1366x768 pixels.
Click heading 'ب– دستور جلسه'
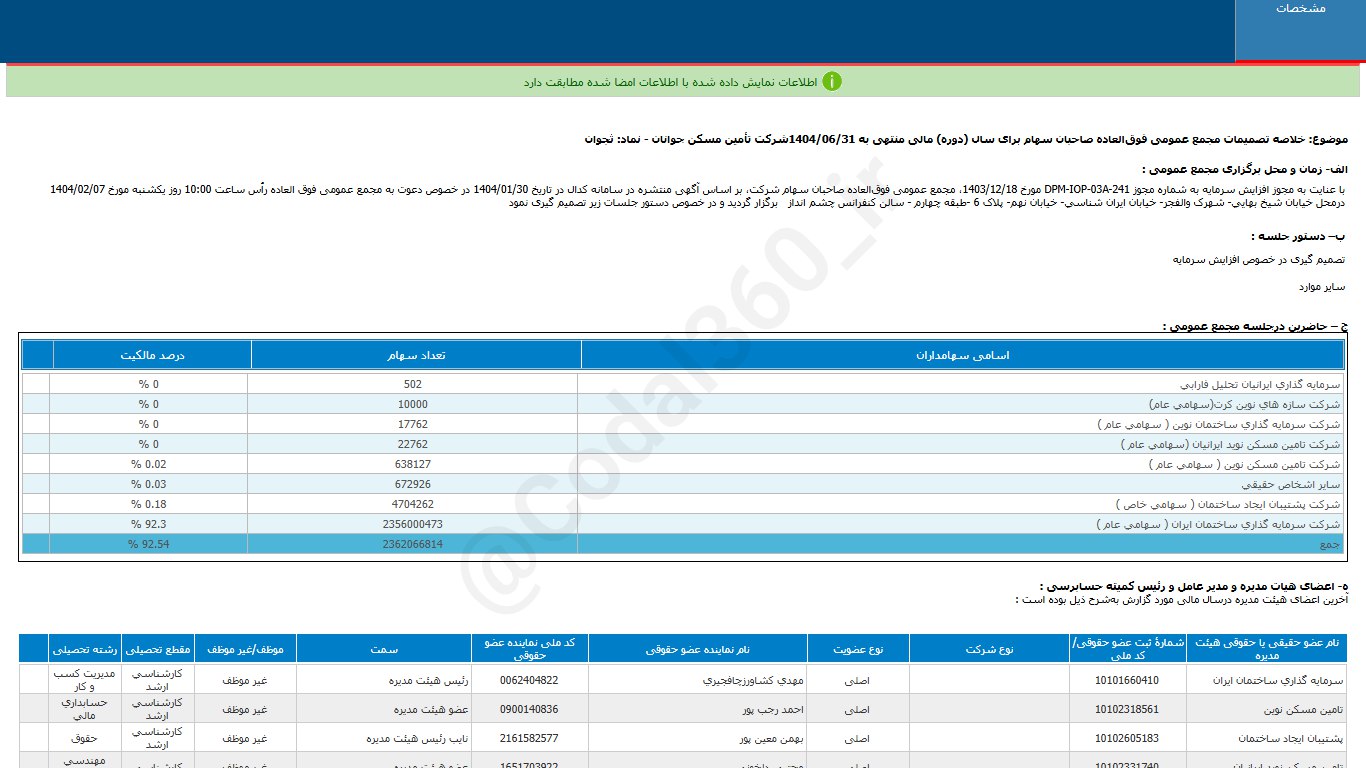pos(1299,236)
